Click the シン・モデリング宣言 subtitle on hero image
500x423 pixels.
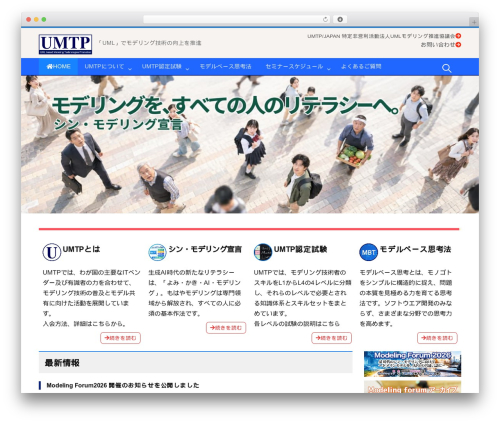tap(118, 124)
